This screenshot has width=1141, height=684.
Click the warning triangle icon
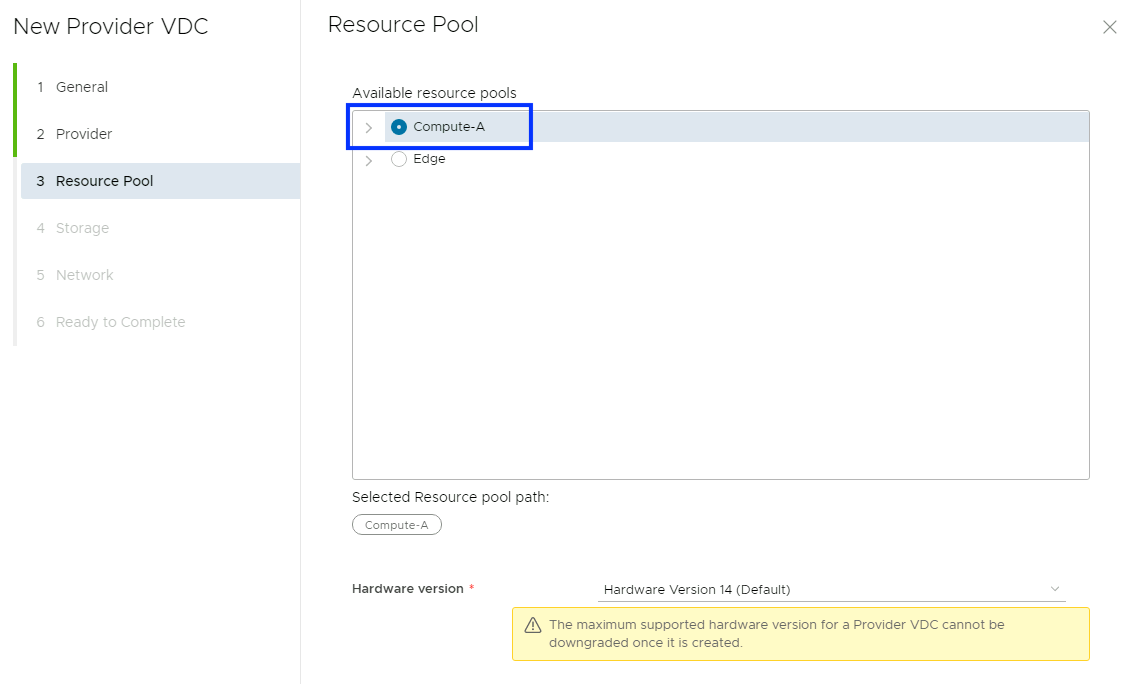(533, 625)
